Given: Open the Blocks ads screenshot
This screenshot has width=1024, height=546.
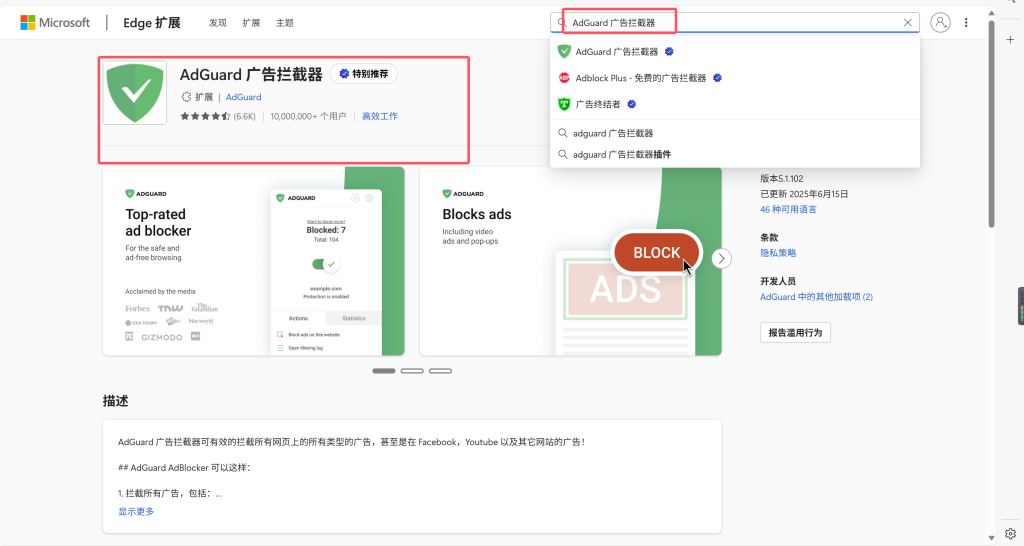Looking at the screenshot, I should click(x=571, y=261).
